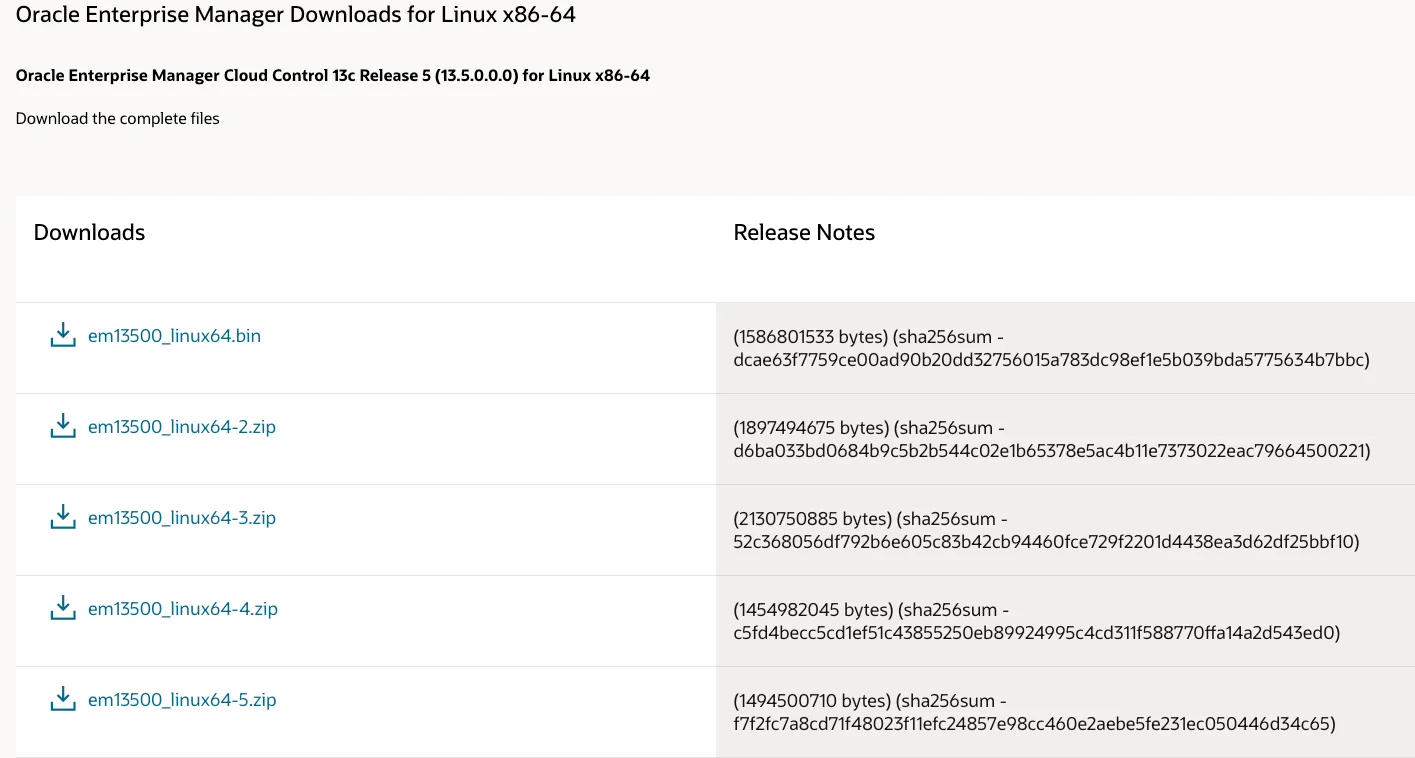1415x758 pixels.
Task: Click the checksum text starting with f7f2fc7
Action: [x=1034, y=724]
